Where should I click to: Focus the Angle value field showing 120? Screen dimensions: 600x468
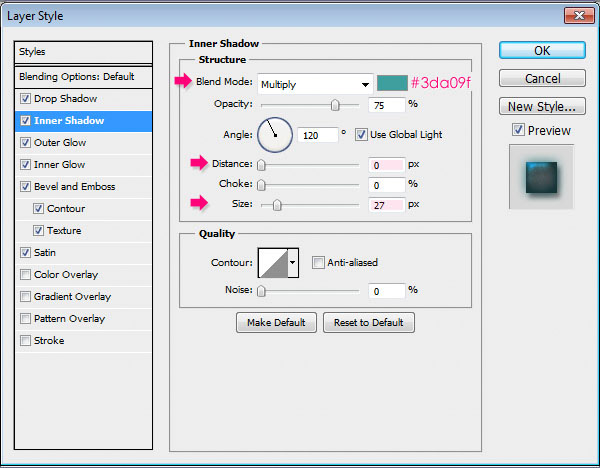[x=318, y=135]
